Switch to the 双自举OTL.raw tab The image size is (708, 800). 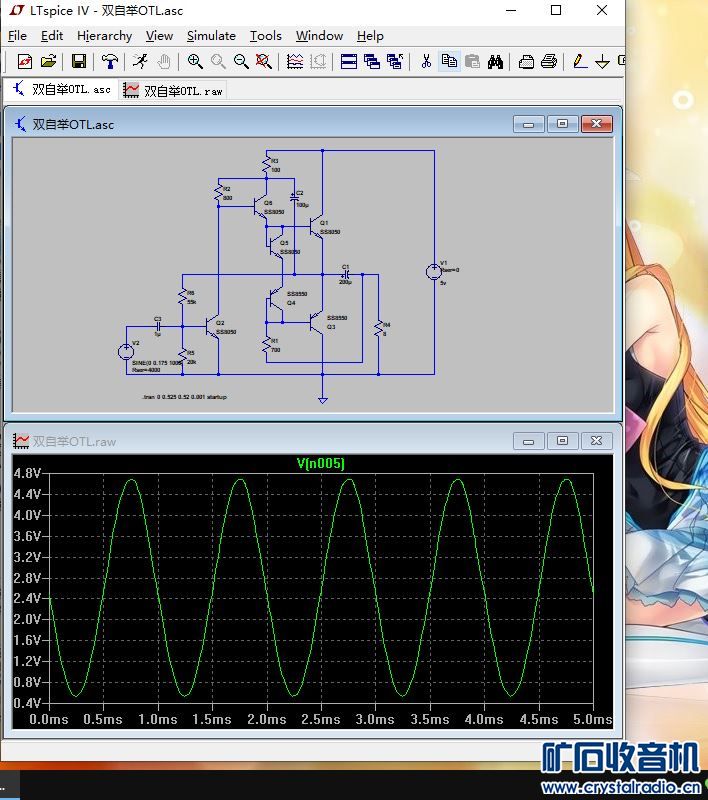pyautogui.click(x=173, y=90)
